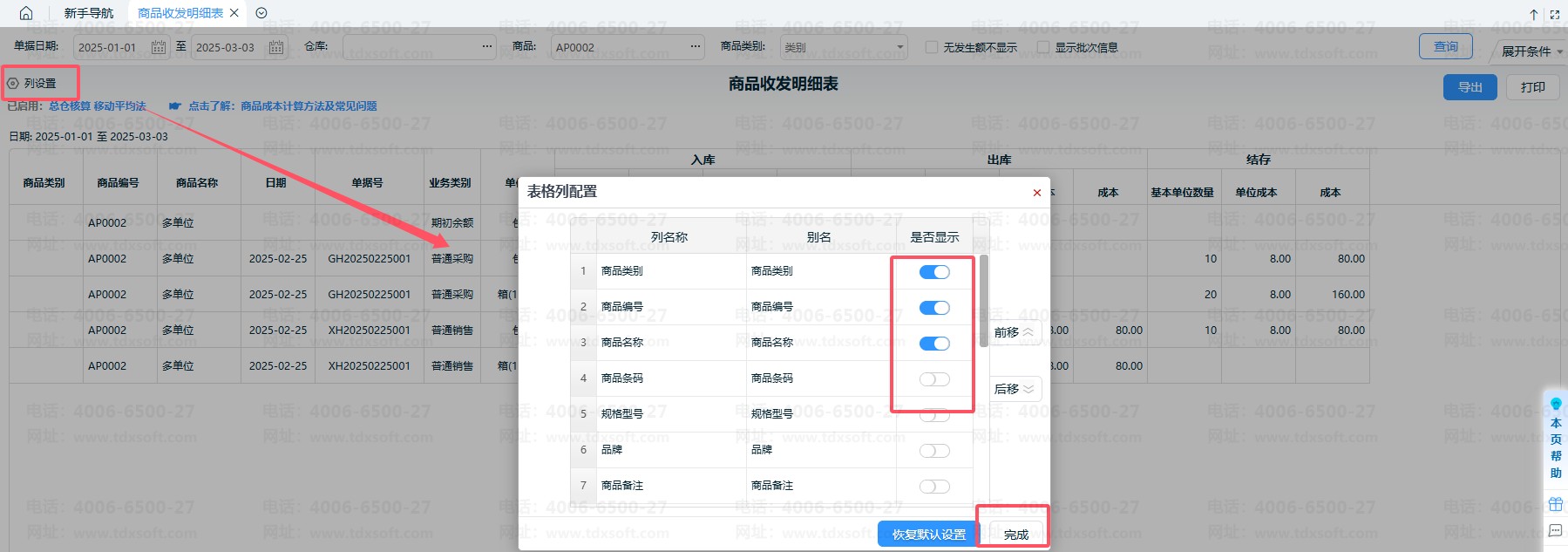Screen dimensions: 1568x552
Task: Click the fullscreen icon at top right
Action: click(x=1554, y=14)
